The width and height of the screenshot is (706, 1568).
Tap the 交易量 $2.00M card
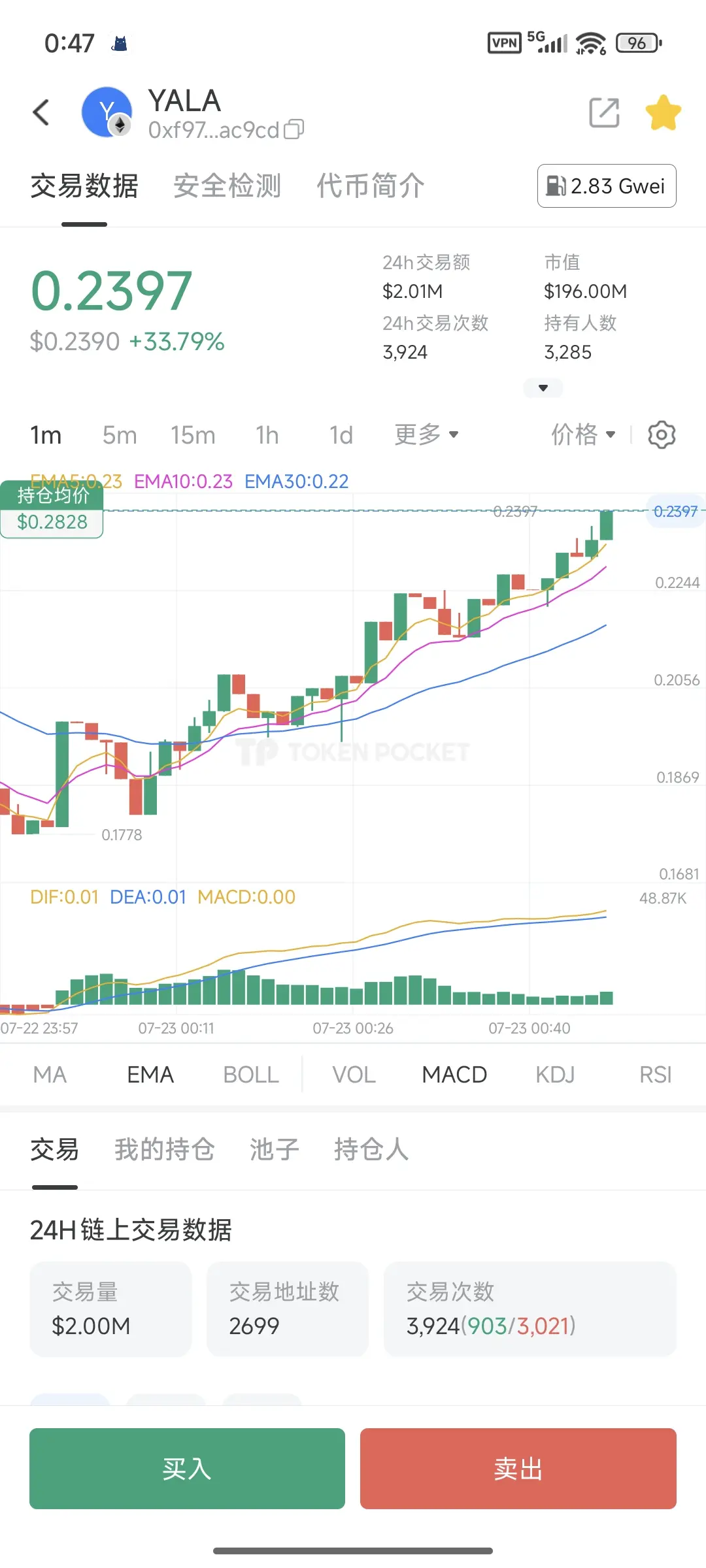coord(110,1309)
